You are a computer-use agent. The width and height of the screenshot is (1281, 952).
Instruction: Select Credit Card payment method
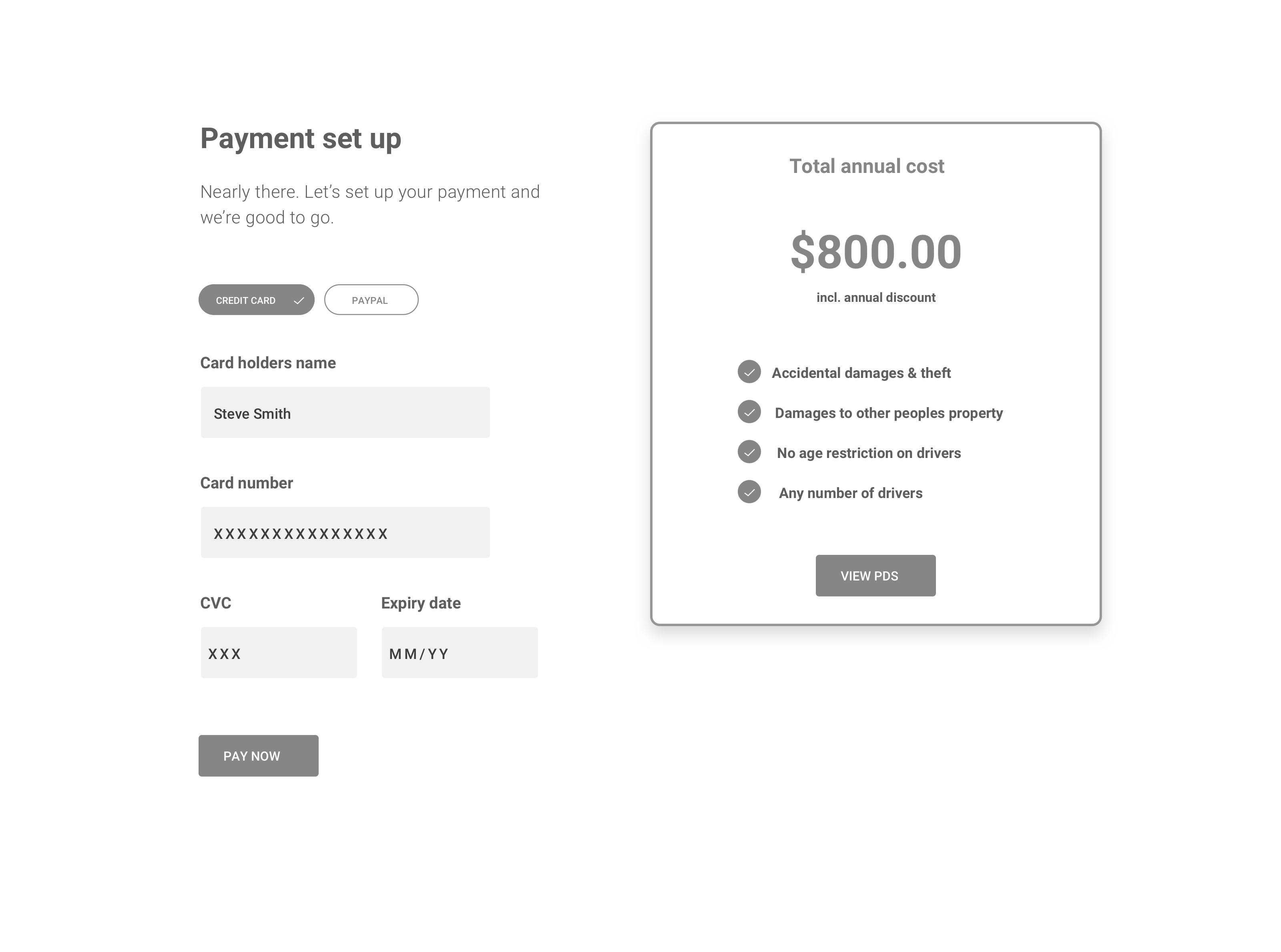tap(257, 300)
